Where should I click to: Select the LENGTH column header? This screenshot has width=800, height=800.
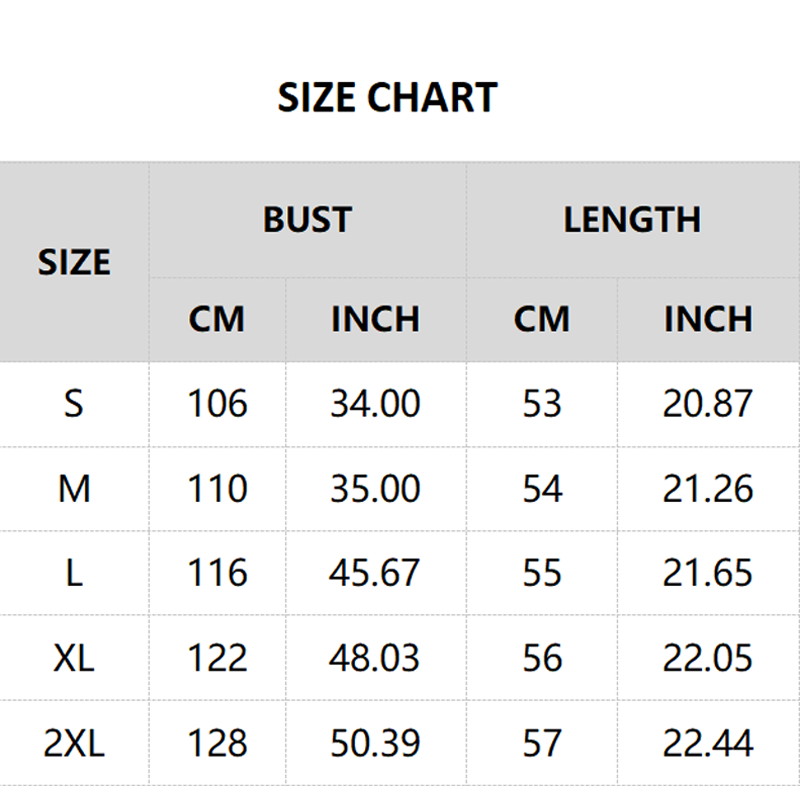click(632, 220)
